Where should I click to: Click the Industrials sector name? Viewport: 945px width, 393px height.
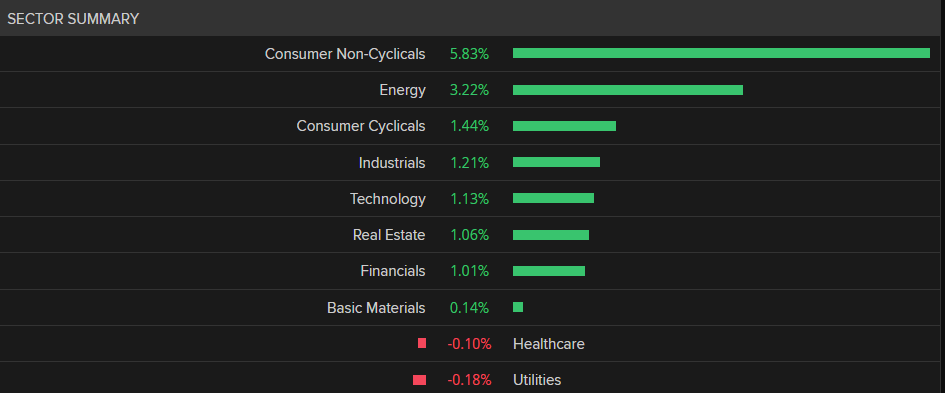pos(392,163)
